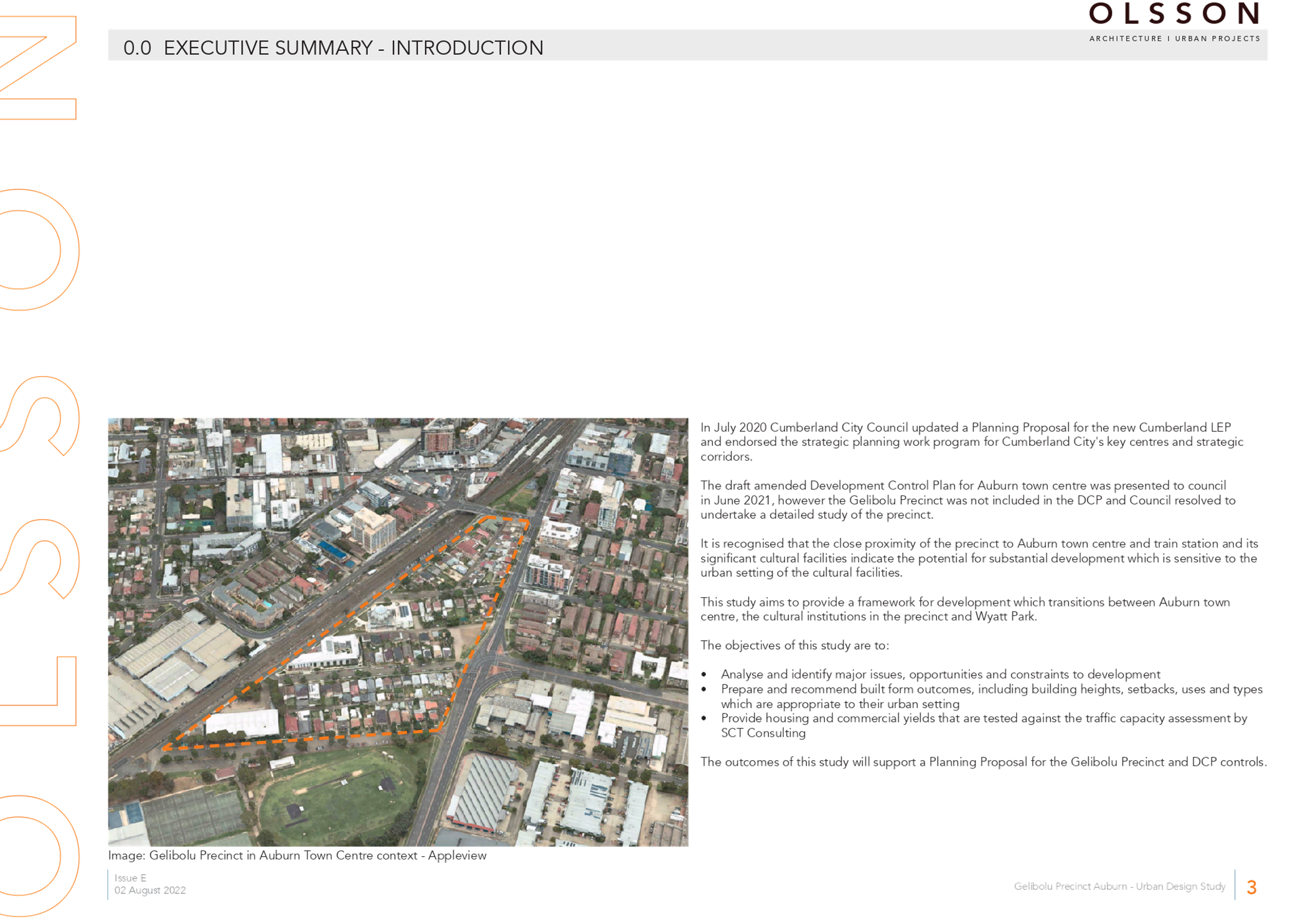
Task: Click the image caption below the aerial photo
Action: point(297,856)
